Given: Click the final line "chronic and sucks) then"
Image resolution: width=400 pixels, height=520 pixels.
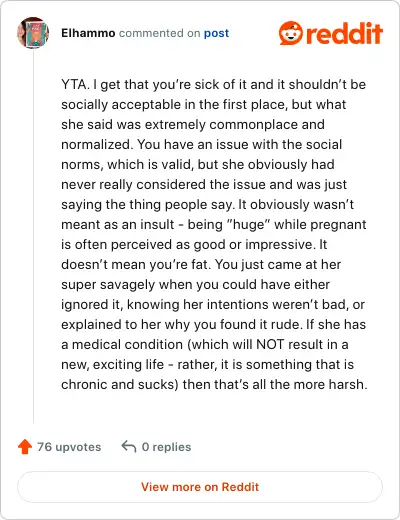Looking at the screenshot, I should point(214,384).
